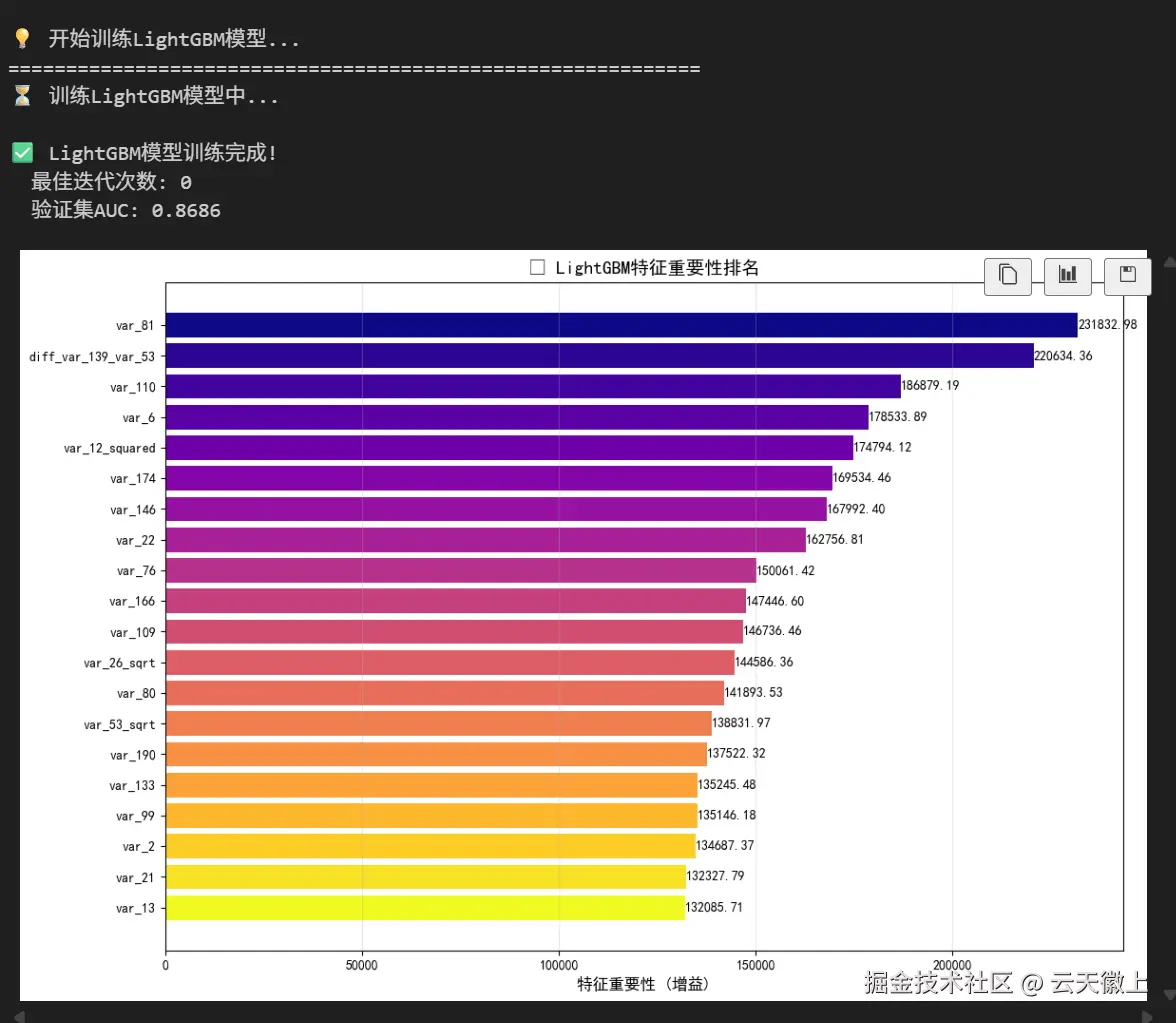Open the chart view icon
The height and width of the screenshot is (1023, 1176).
(x=1067, y=276)
